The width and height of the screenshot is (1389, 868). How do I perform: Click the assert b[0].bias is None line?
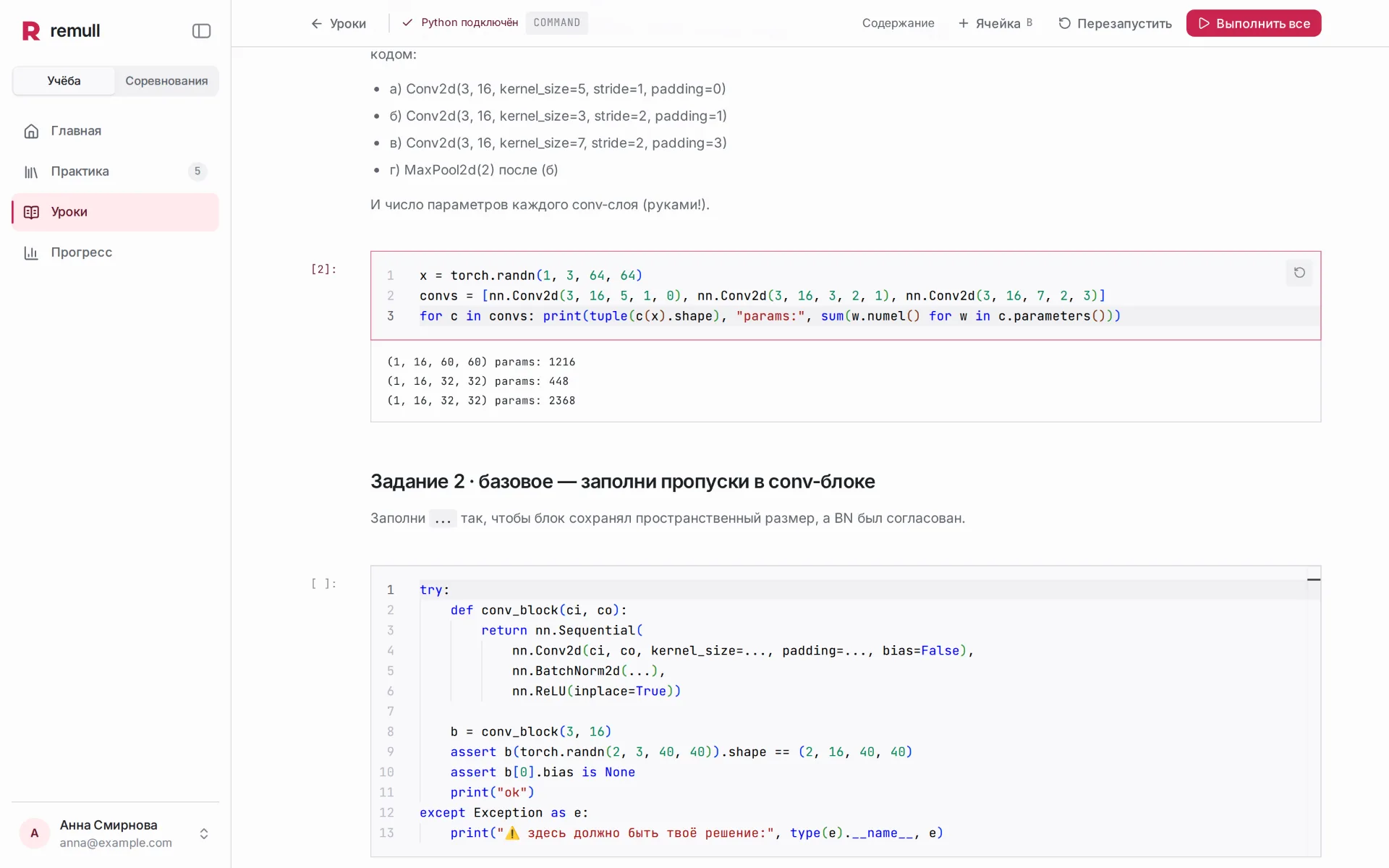tap(543, 772)
